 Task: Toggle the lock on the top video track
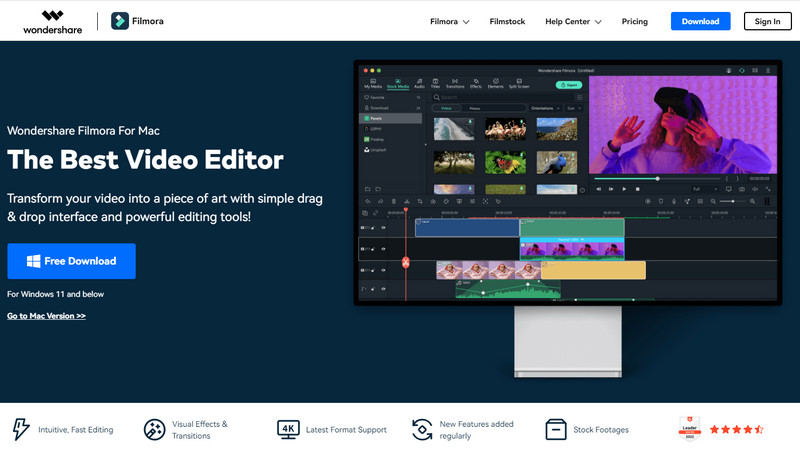click(x=373, y=228)
